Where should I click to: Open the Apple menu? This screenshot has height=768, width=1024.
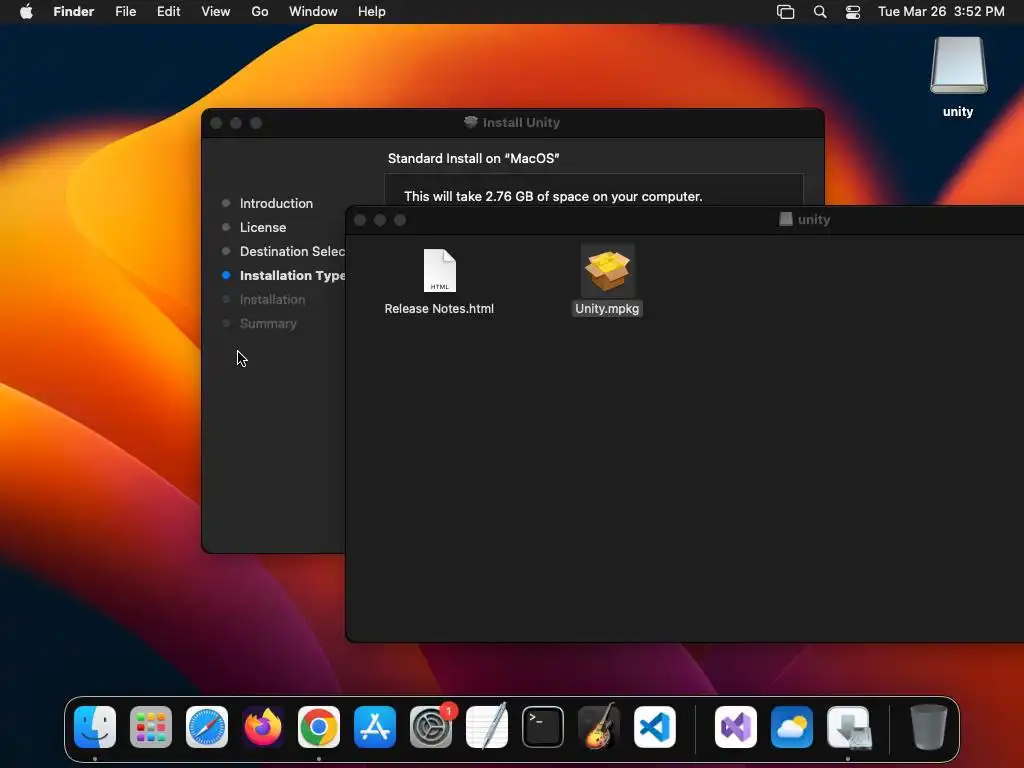26,12
